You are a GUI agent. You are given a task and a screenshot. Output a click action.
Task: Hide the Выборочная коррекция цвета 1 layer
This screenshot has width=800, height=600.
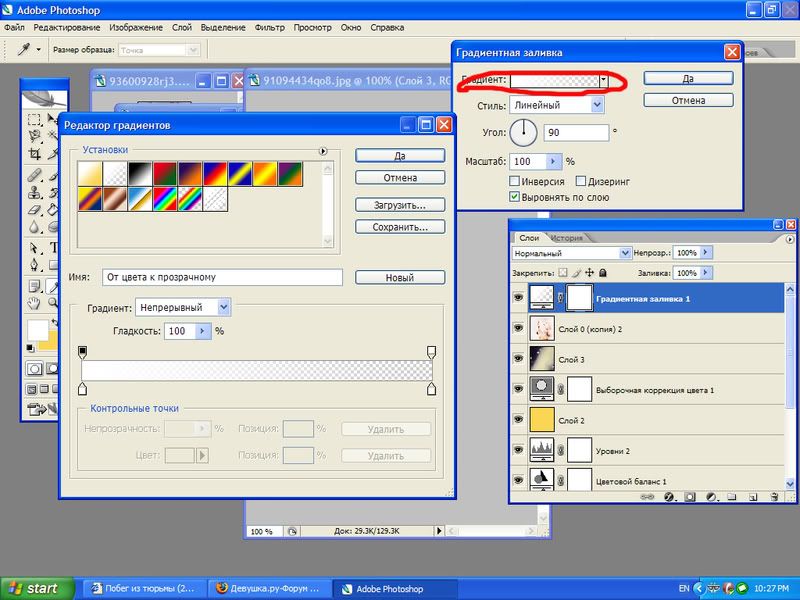click(x=518, y=389)
